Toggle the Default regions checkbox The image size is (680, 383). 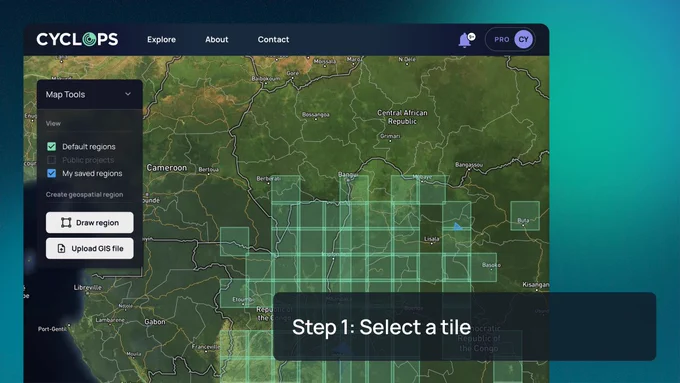[52, 147]
